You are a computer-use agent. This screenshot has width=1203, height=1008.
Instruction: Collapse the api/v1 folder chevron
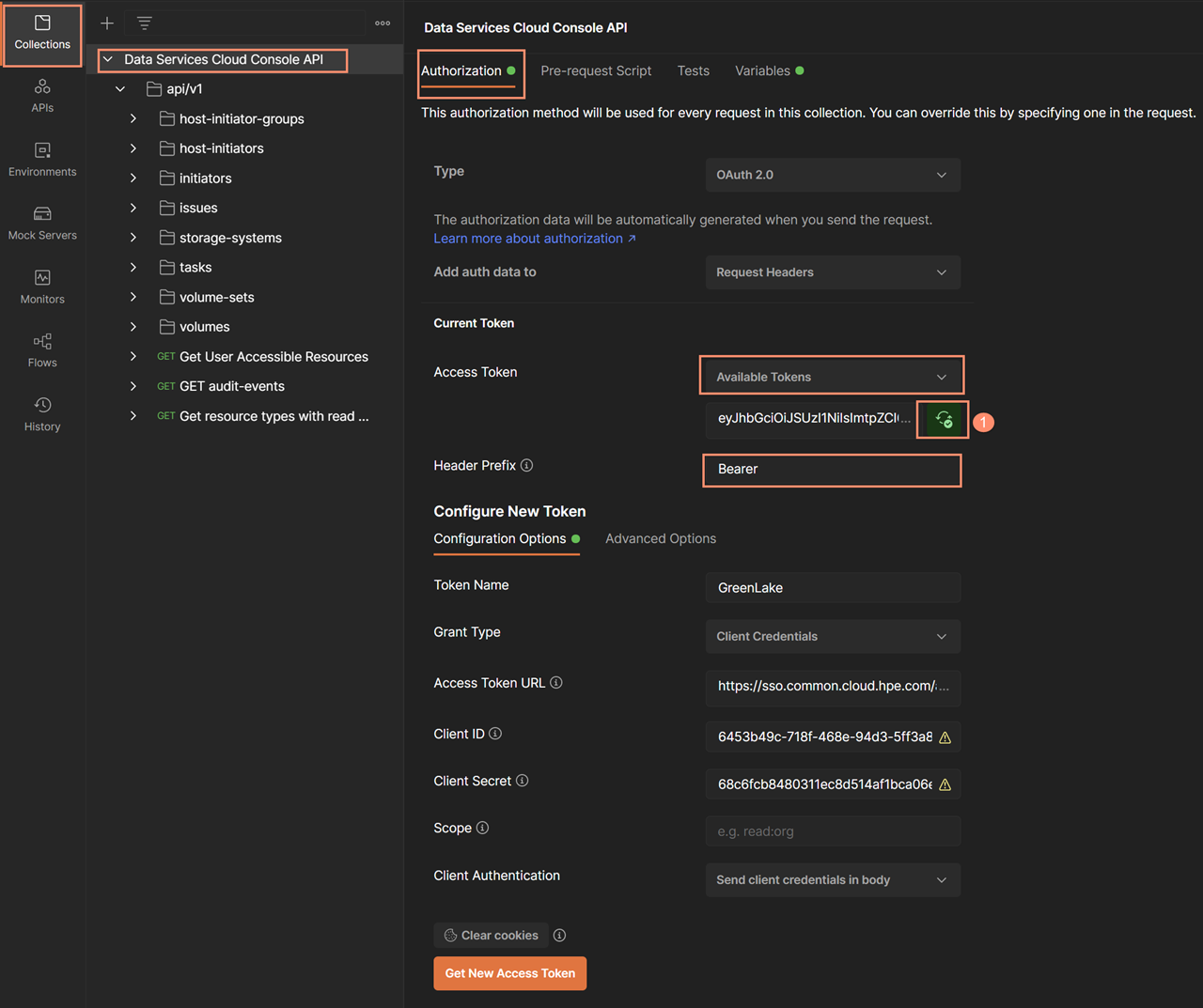tap(120, 89)
